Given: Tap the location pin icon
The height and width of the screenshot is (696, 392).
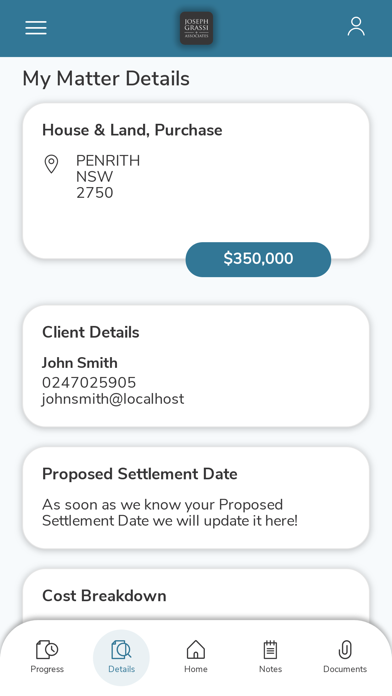Looking at the screenshot, I should click(x=51, y=164).
